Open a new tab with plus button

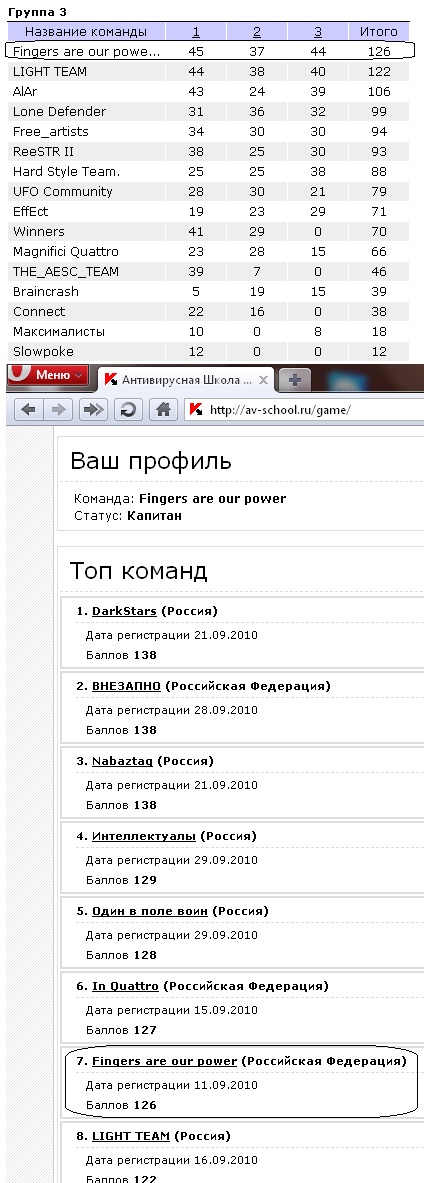(295, 381)
